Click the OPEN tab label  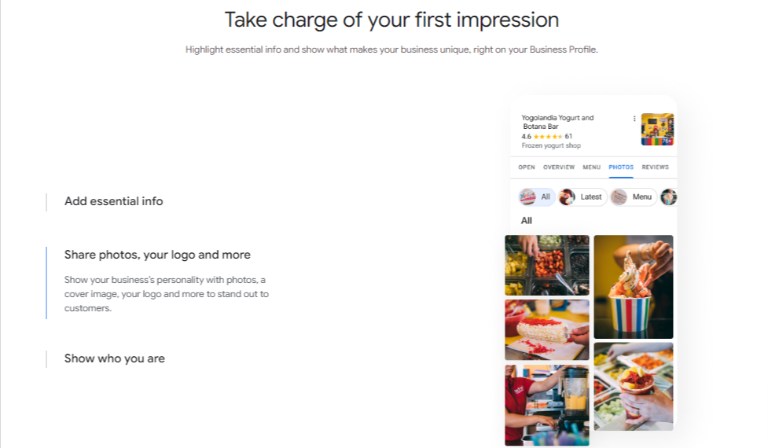click(527, 167)
